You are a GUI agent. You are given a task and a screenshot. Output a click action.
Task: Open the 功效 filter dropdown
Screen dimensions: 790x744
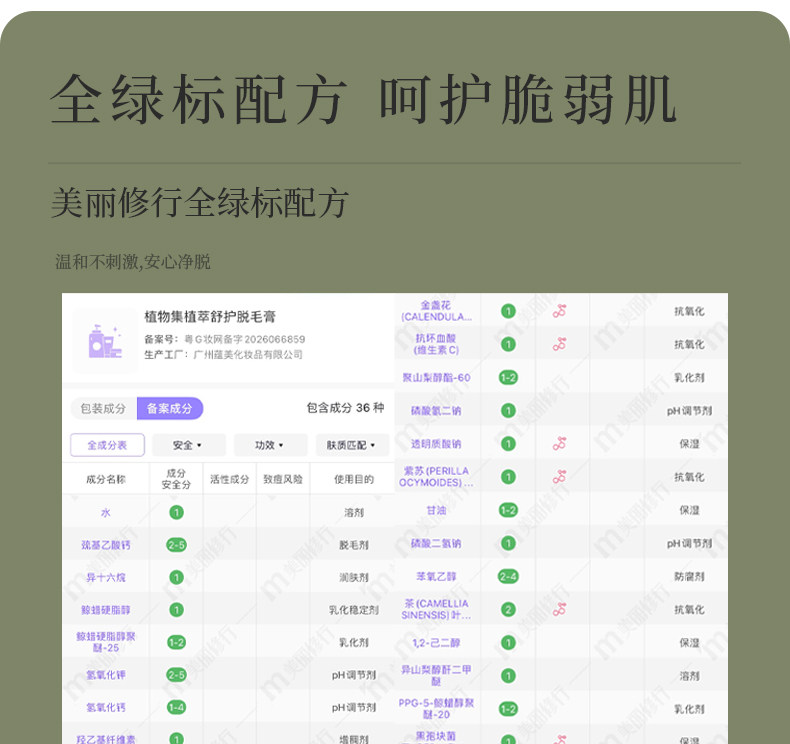coord(271,445)
